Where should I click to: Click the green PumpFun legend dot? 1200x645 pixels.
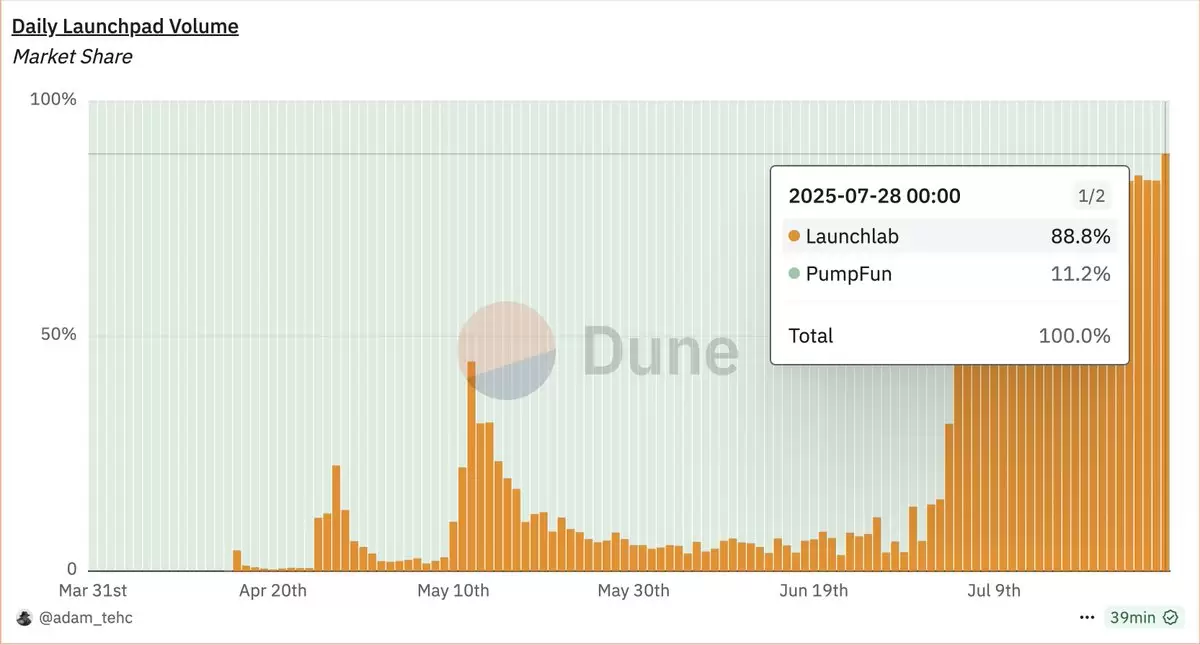(794, 274)
